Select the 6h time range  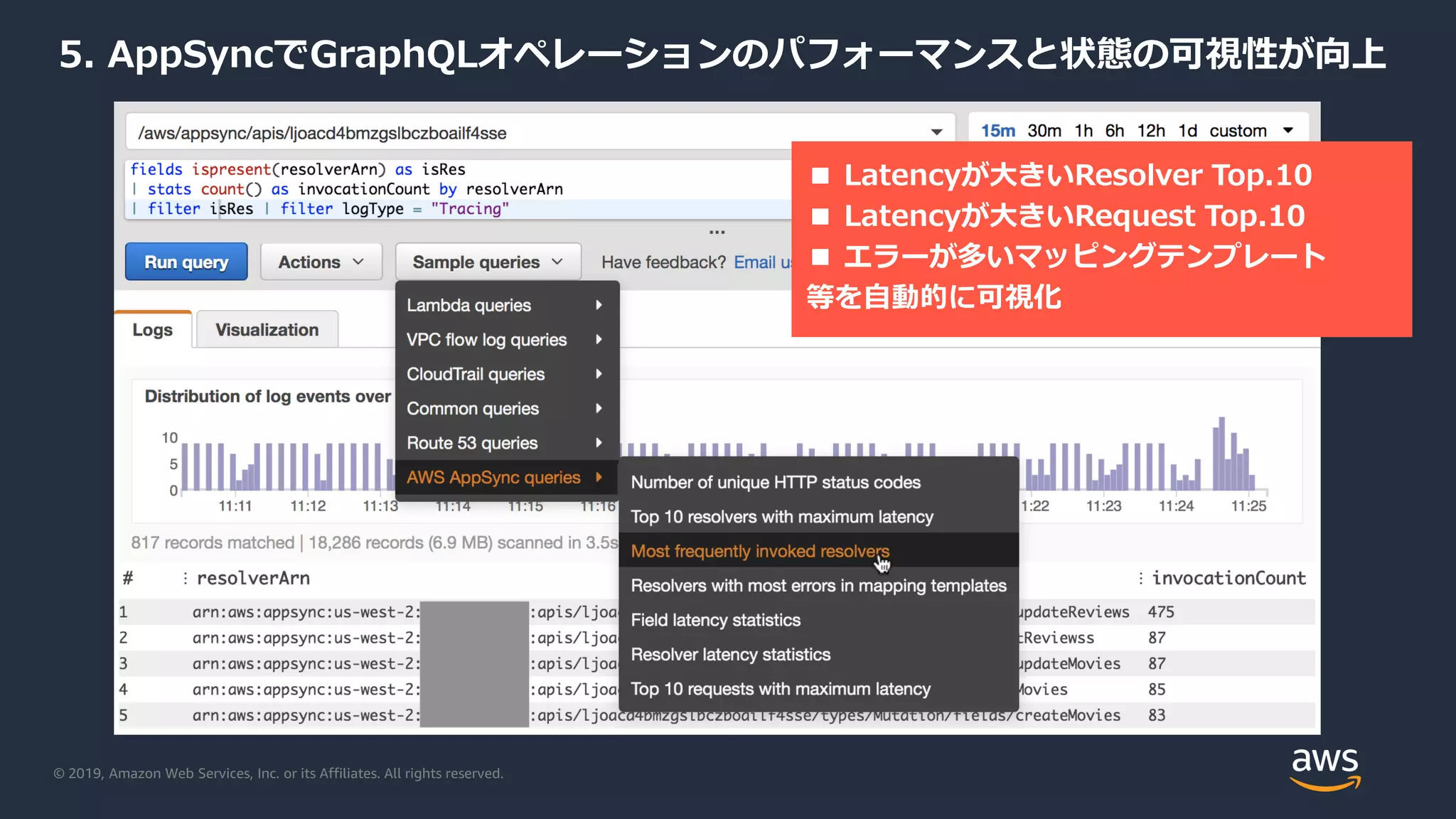pos(1114,131)
